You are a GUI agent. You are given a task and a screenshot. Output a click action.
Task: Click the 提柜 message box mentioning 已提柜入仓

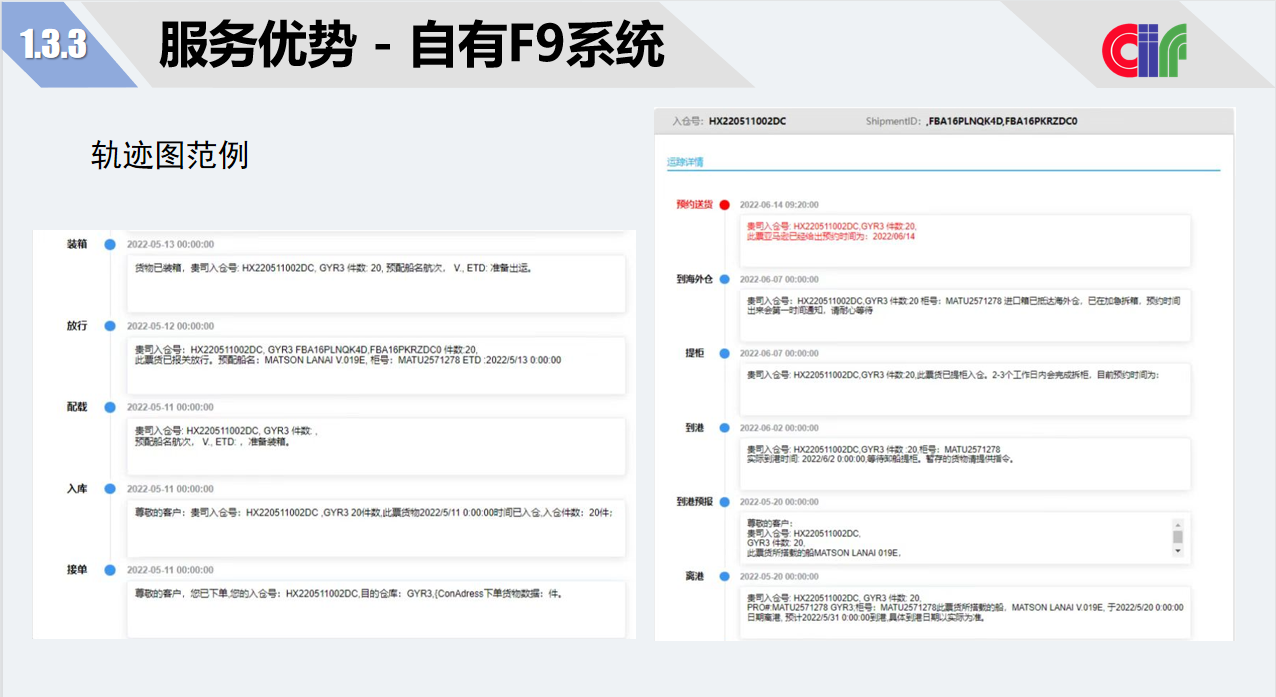coord(965,389)
